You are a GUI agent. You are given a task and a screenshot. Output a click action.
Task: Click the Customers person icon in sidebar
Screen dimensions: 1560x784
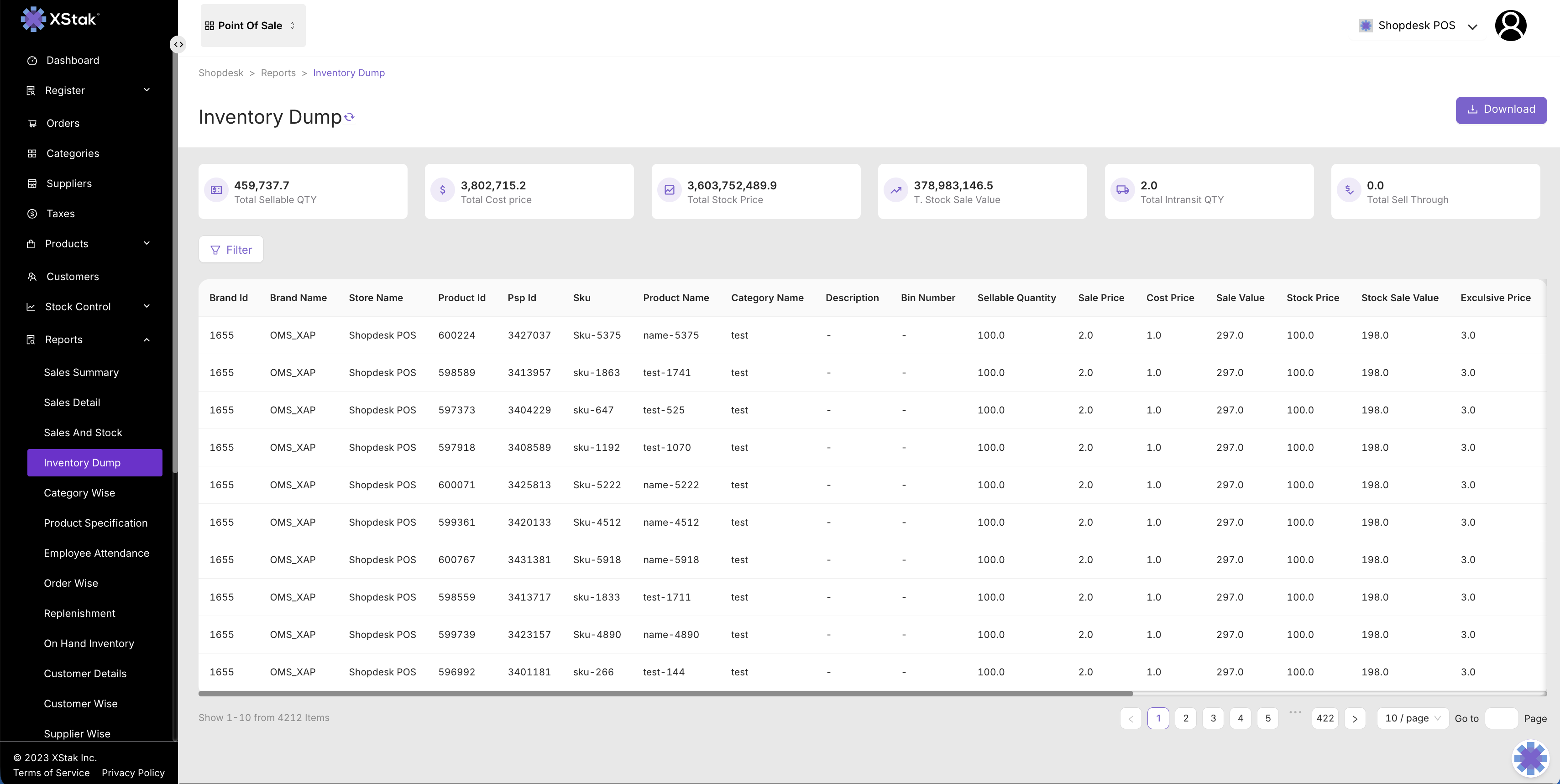tap(32, 277)
